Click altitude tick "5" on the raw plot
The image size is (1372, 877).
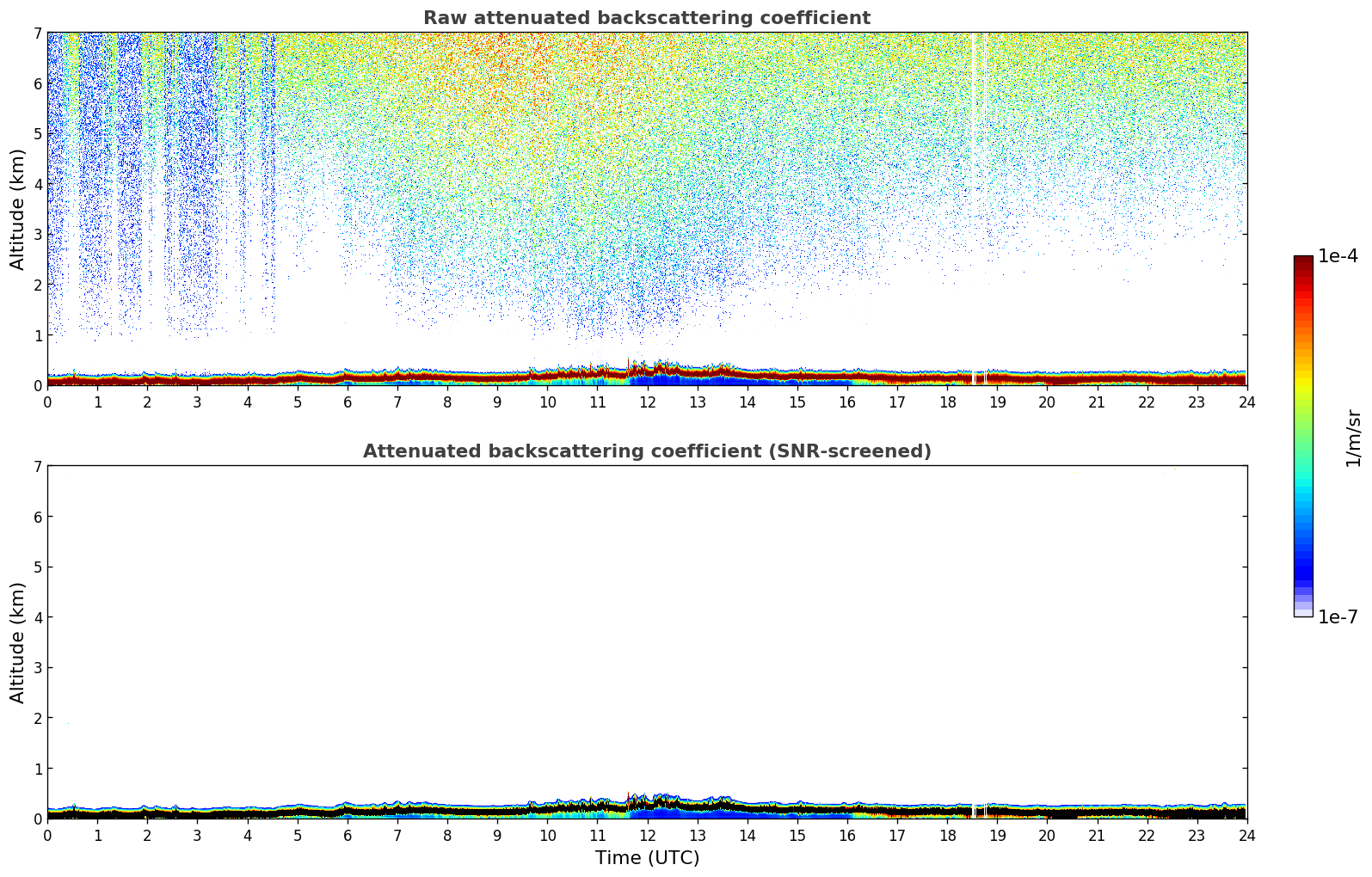click(37, 134)
